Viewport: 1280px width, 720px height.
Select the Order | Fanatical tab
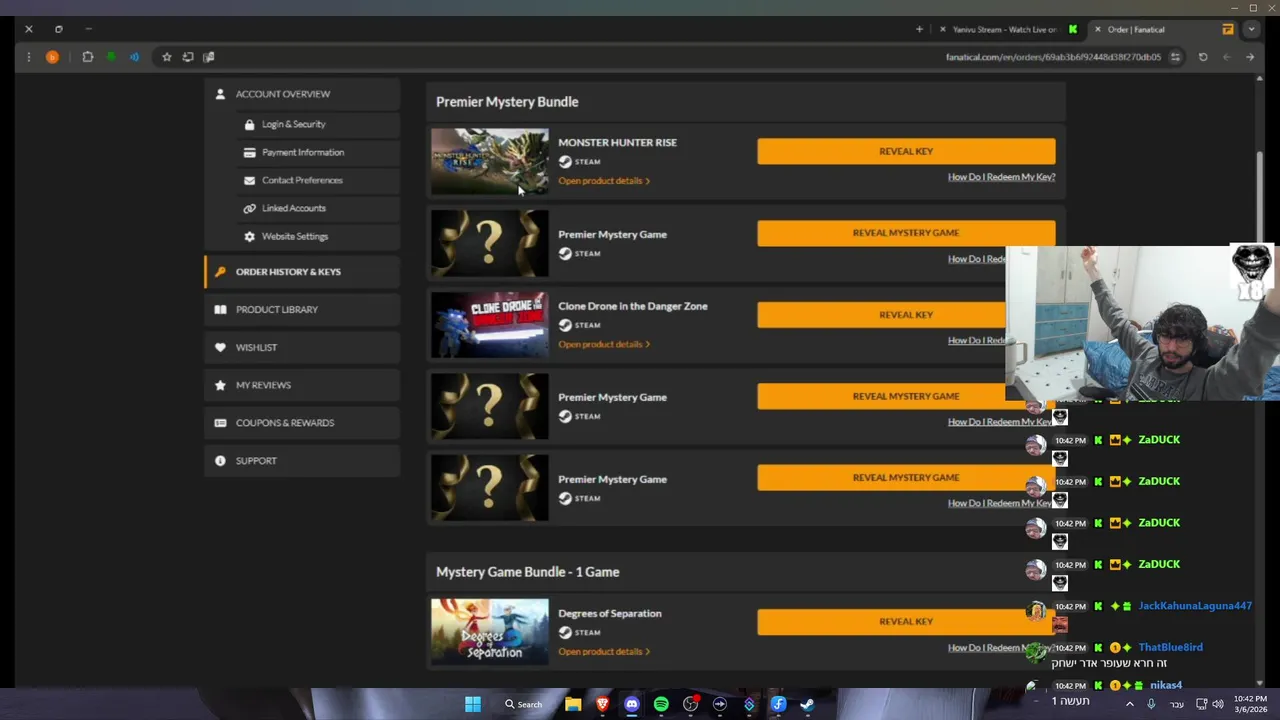click(x=1164, y=29)
